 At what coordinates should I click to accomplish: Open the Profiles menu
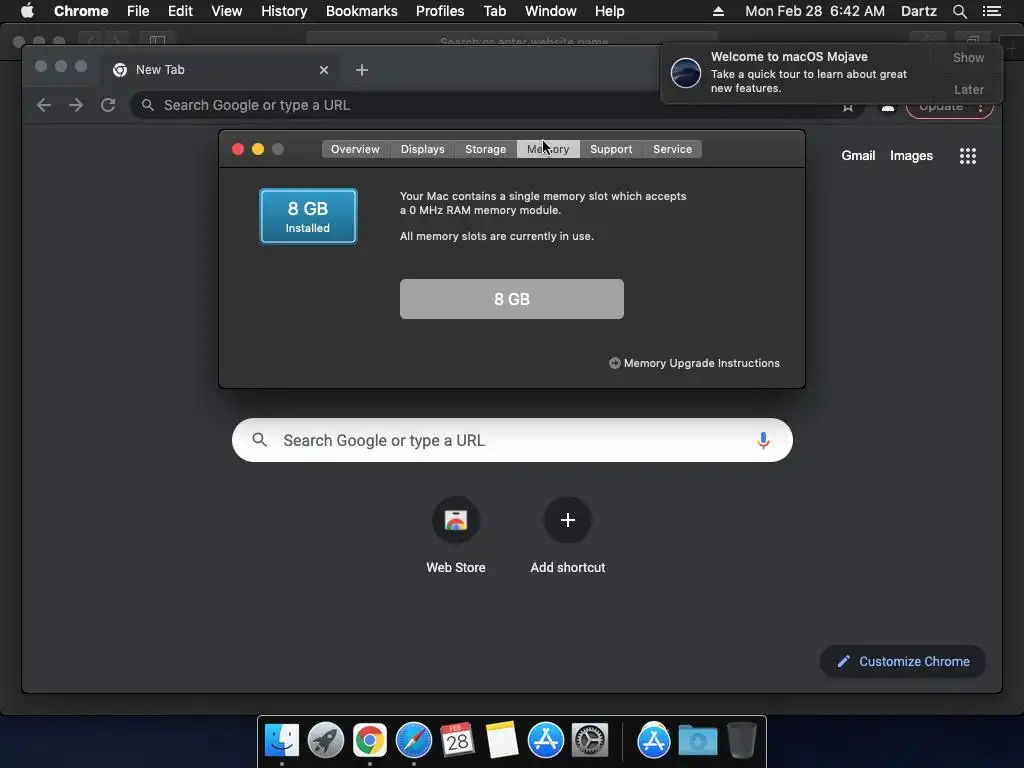[440, 11]
